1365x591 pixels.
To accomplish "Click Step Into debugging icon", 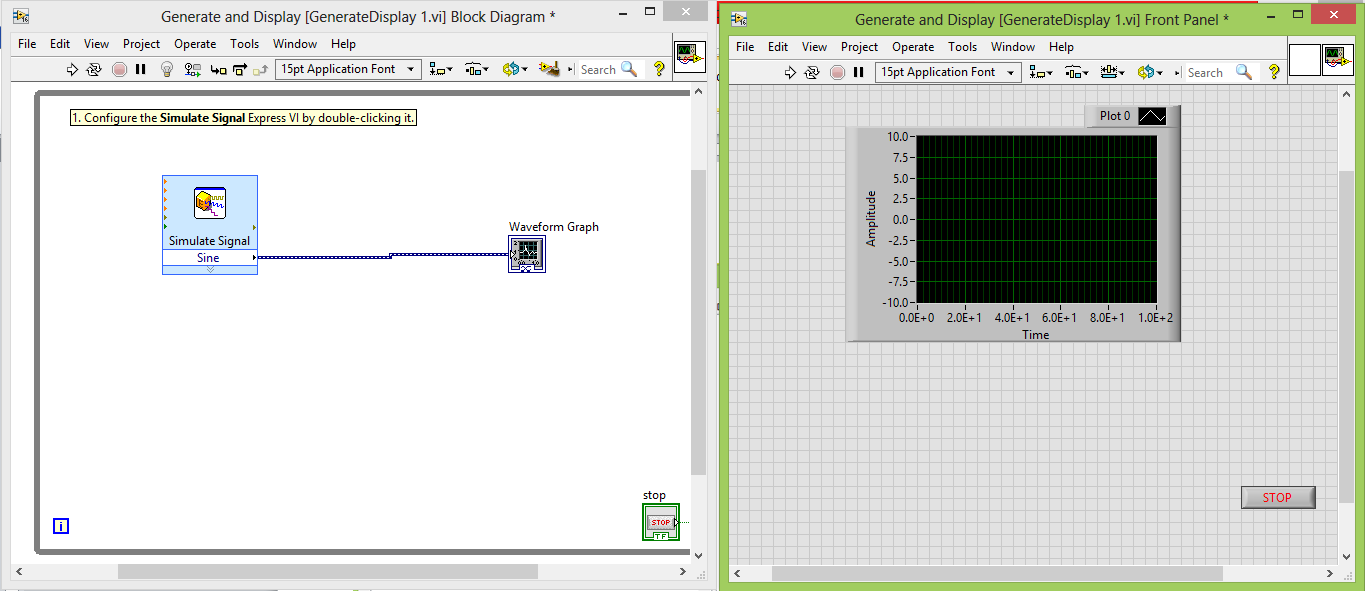I will point(218,69).
